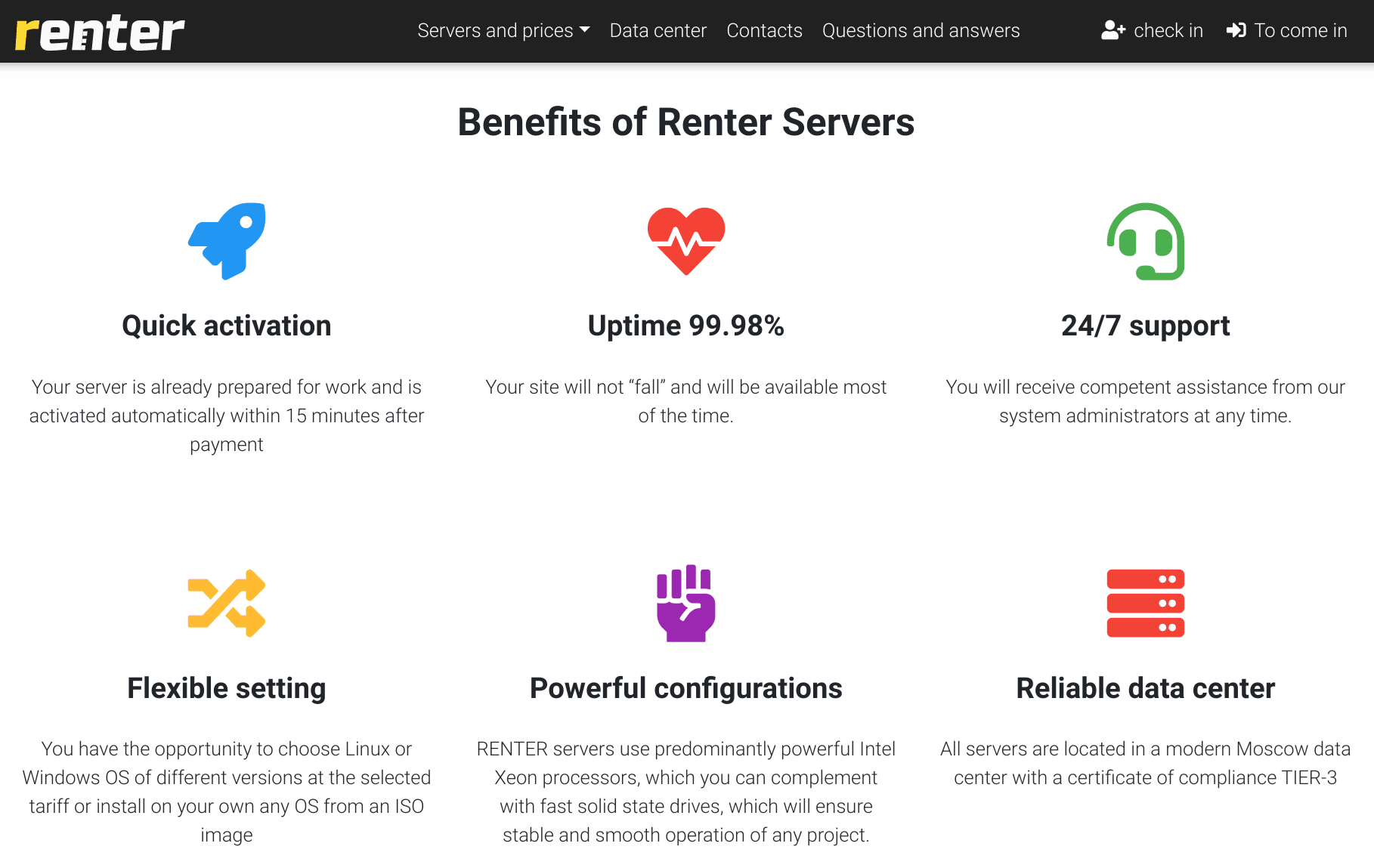The width and height of the screenshot is (1374, 868).
Task: Expand the Servers and prices dropdown
Action: (503, 30)
